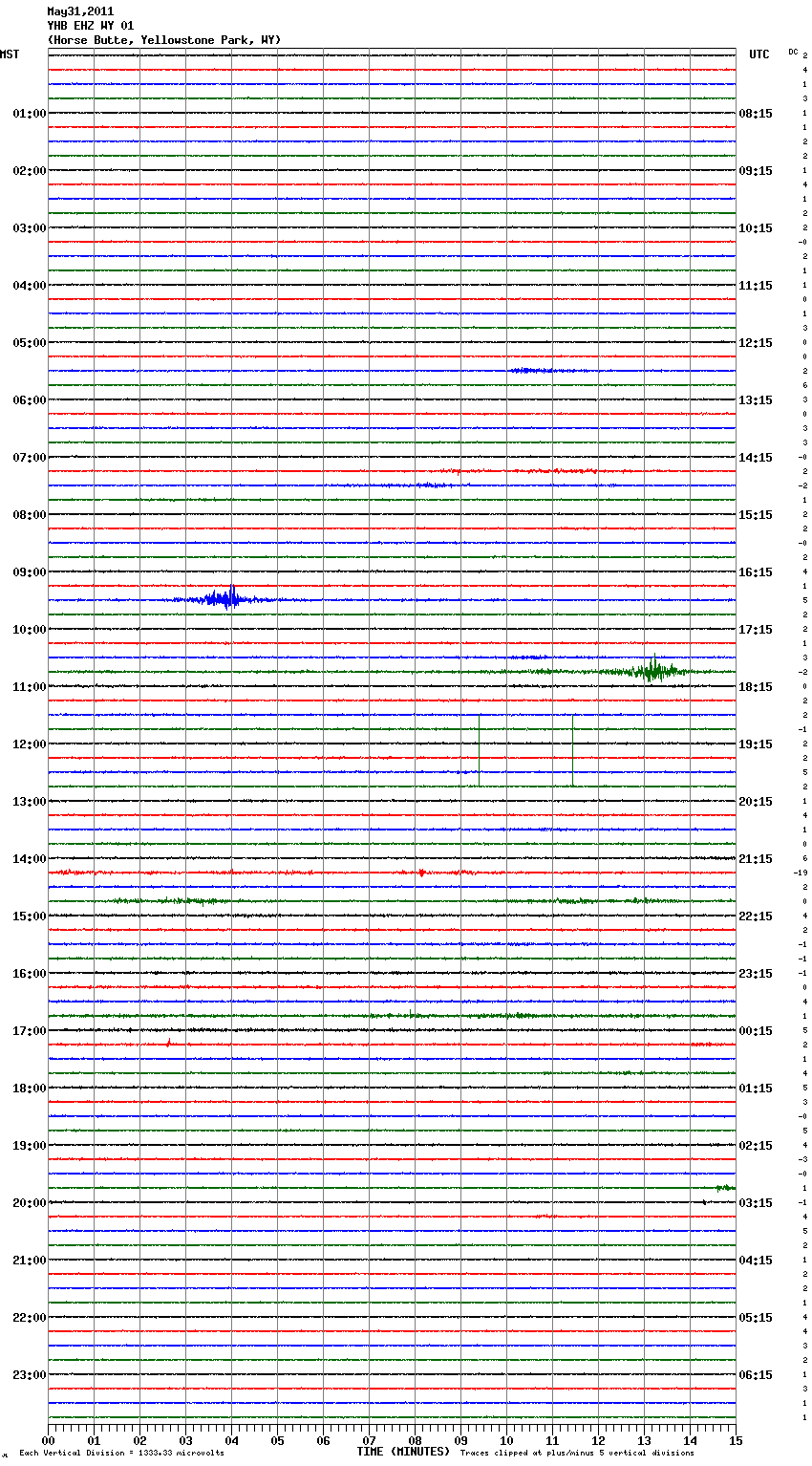This screenshot has width=812, height=1466.
Task: Select the MST time label "12:00"
Action: 30,744
